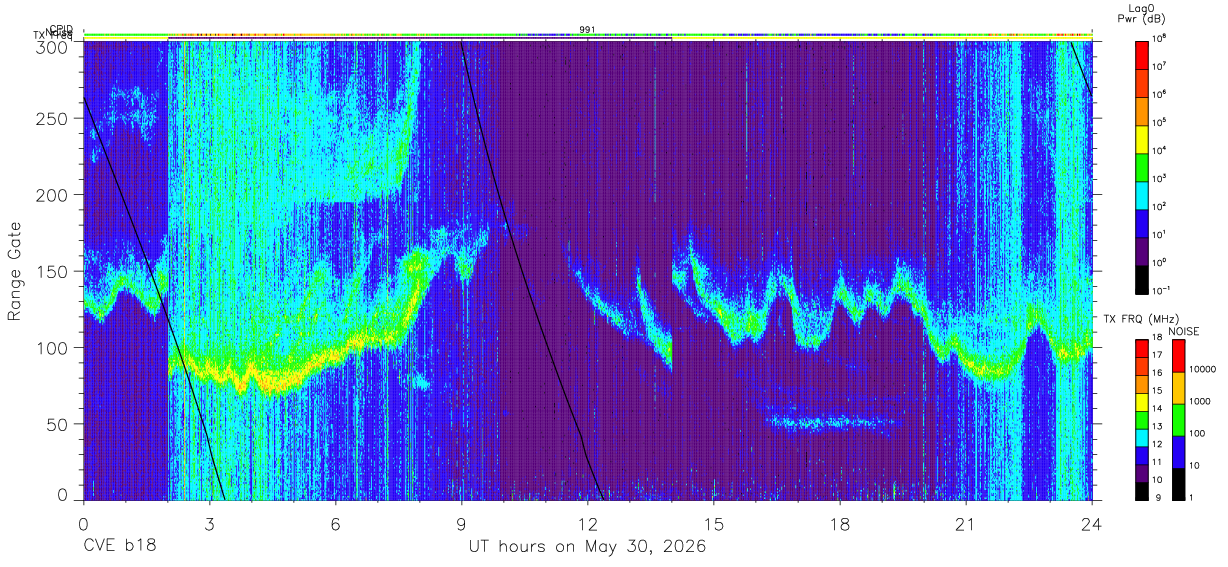Image resolution: width=1228 pixels, height=567 pixels.
Task: Select blue 11–12 MHz TX FRQ swatch
Action: point(1142,456)
